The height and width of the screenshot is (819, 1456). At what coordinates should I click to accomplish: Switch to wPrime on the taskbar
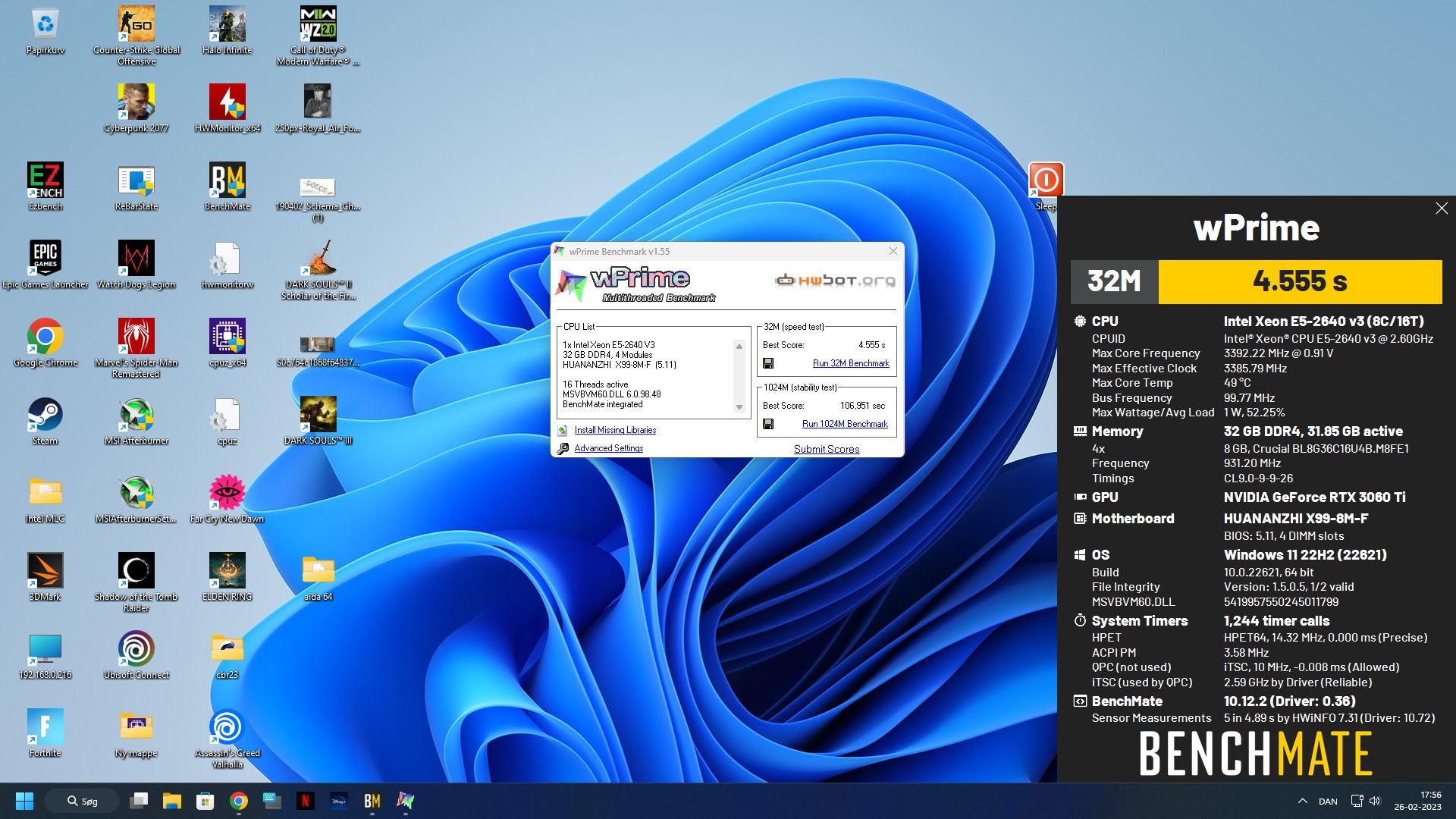[x=406, y=801]
